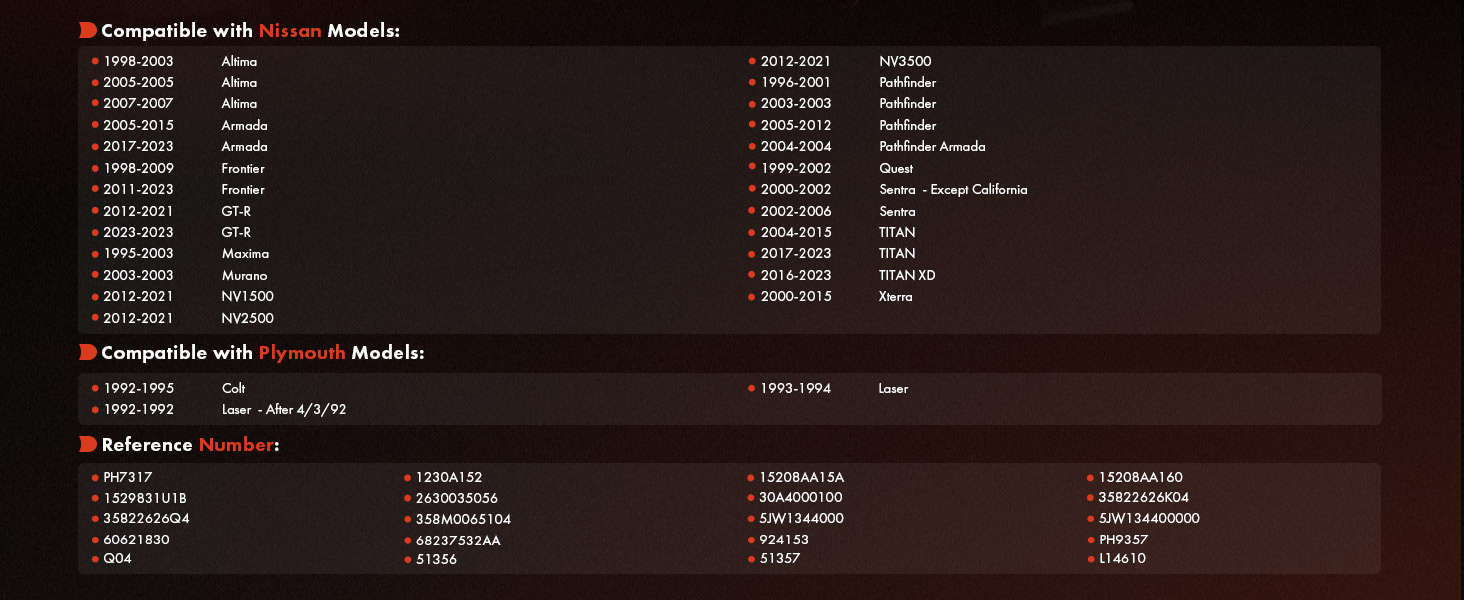
Task: Click the red marker icon beside Nissan Models heading
Action: coord(88,31)
